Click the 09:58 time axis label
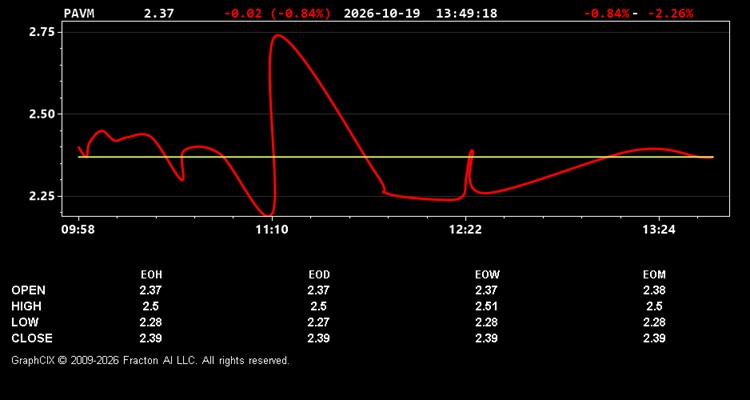This screenshot has height=400, width=750. [x=78, y=230]
